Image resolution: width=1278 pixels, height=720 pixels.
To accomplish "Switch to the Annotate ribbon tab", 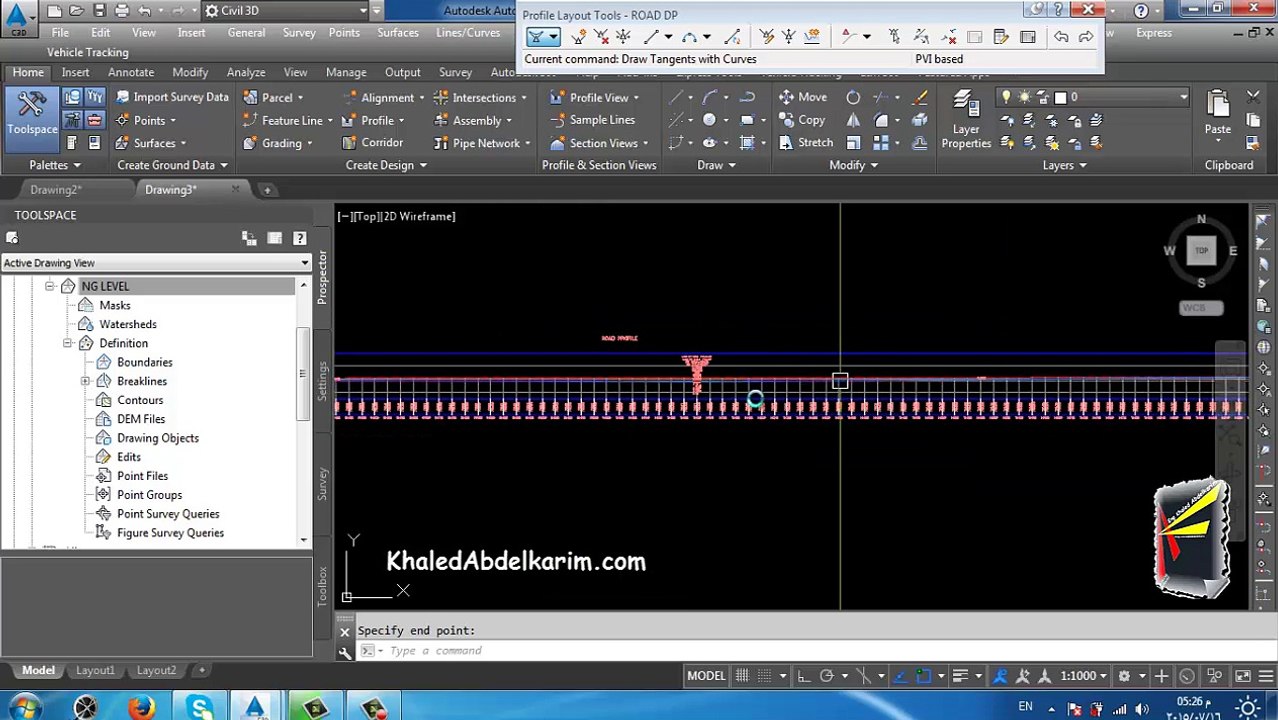I will tap(131, 72).
